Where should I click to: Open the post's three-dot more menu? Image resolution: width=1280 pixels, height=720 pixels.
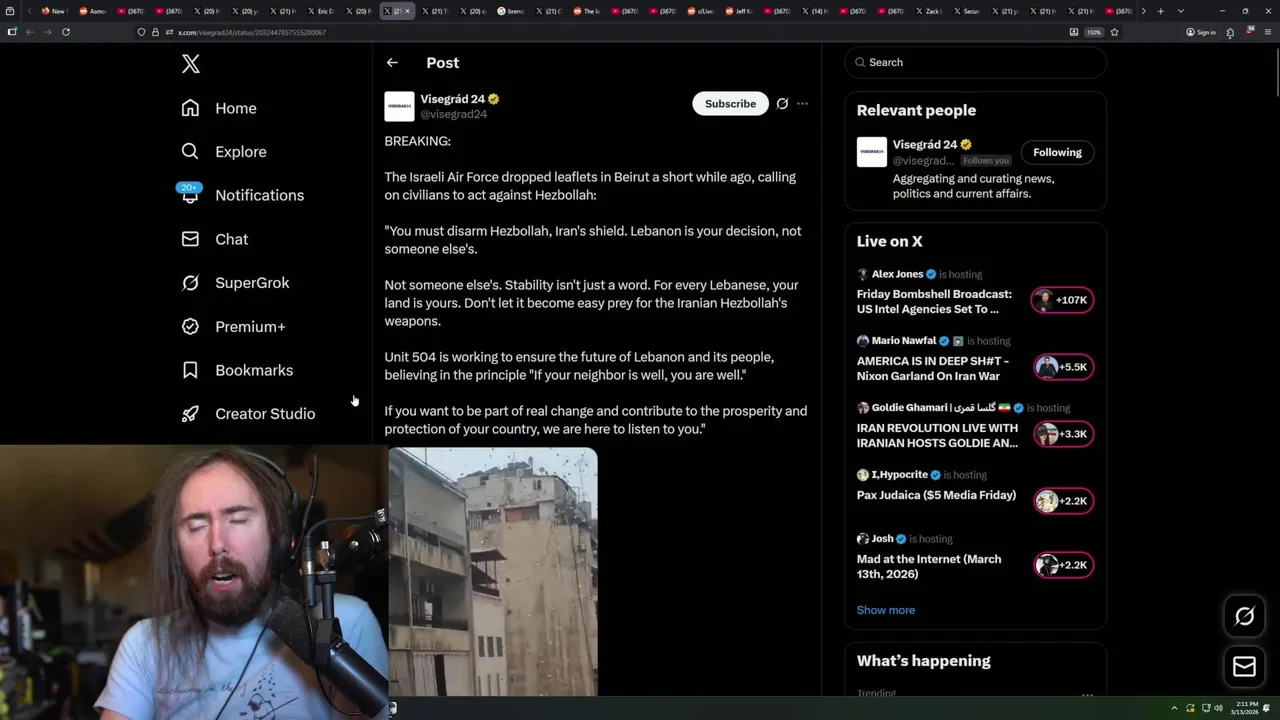(802, 104)
